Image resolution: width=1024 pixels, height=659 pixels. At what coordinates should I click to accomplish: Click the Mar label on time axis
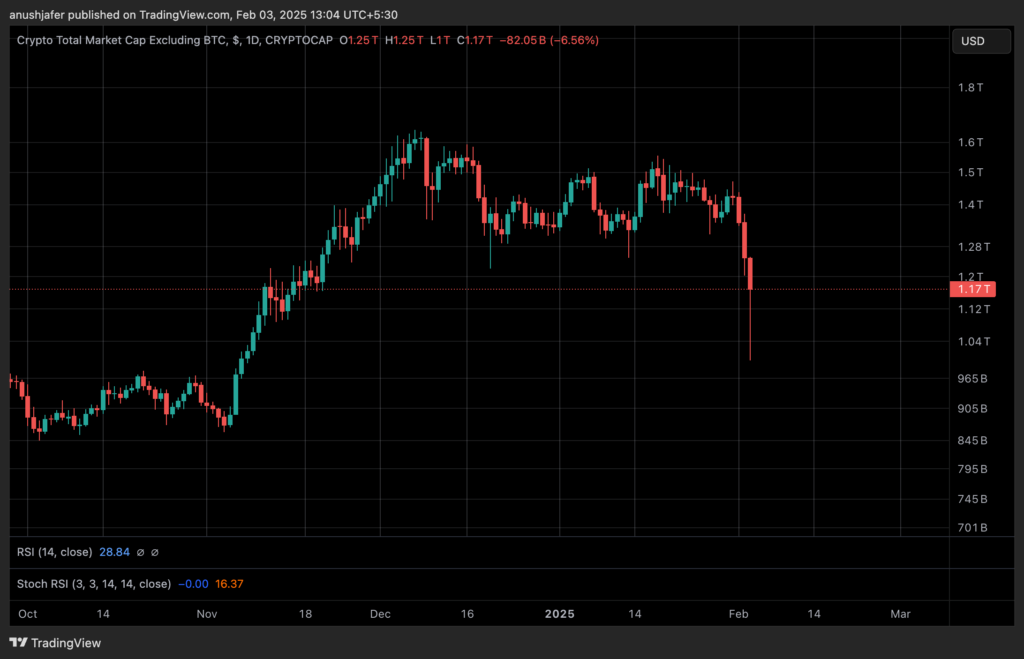coord(900,613)
